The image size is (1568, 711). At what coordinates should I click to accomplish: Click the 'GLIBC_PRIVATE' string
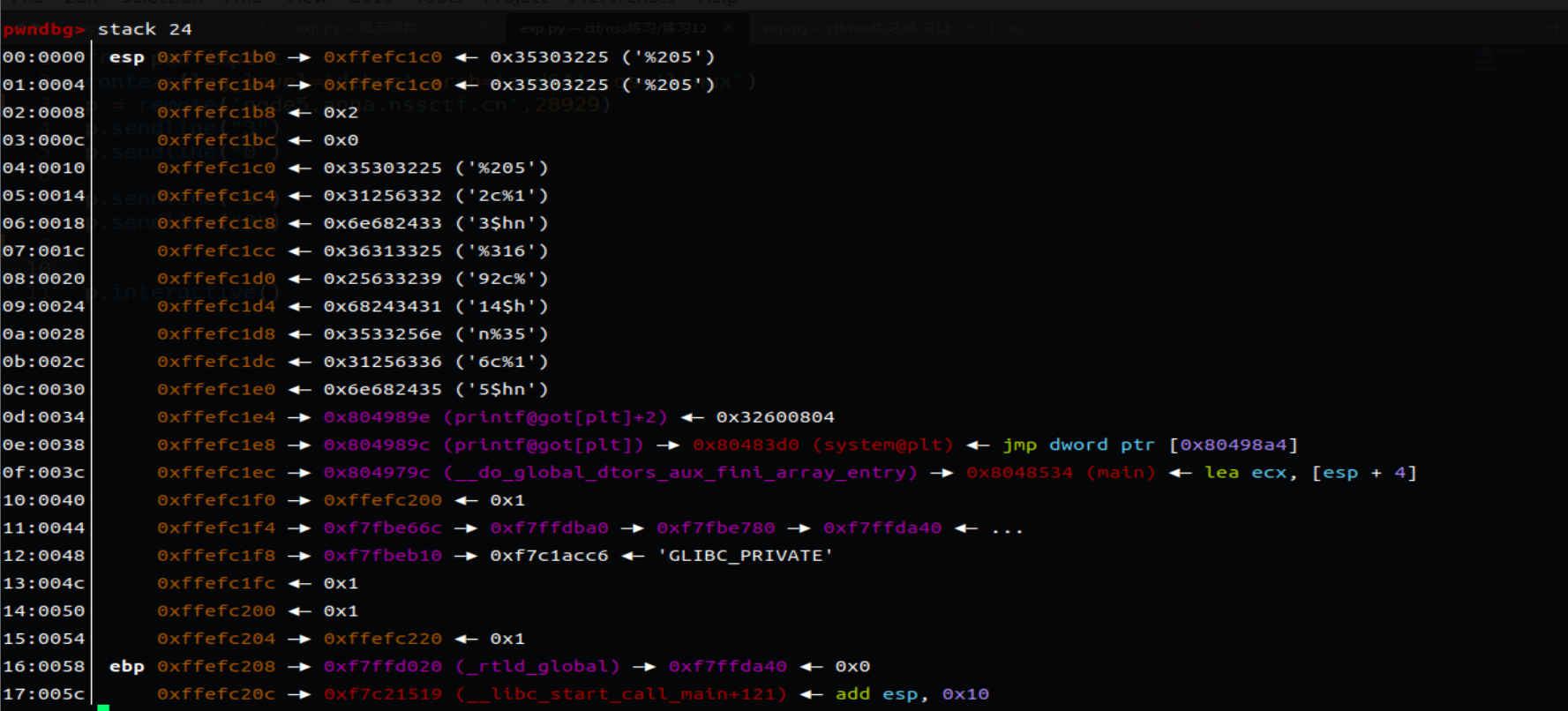(x=745, y=556)
